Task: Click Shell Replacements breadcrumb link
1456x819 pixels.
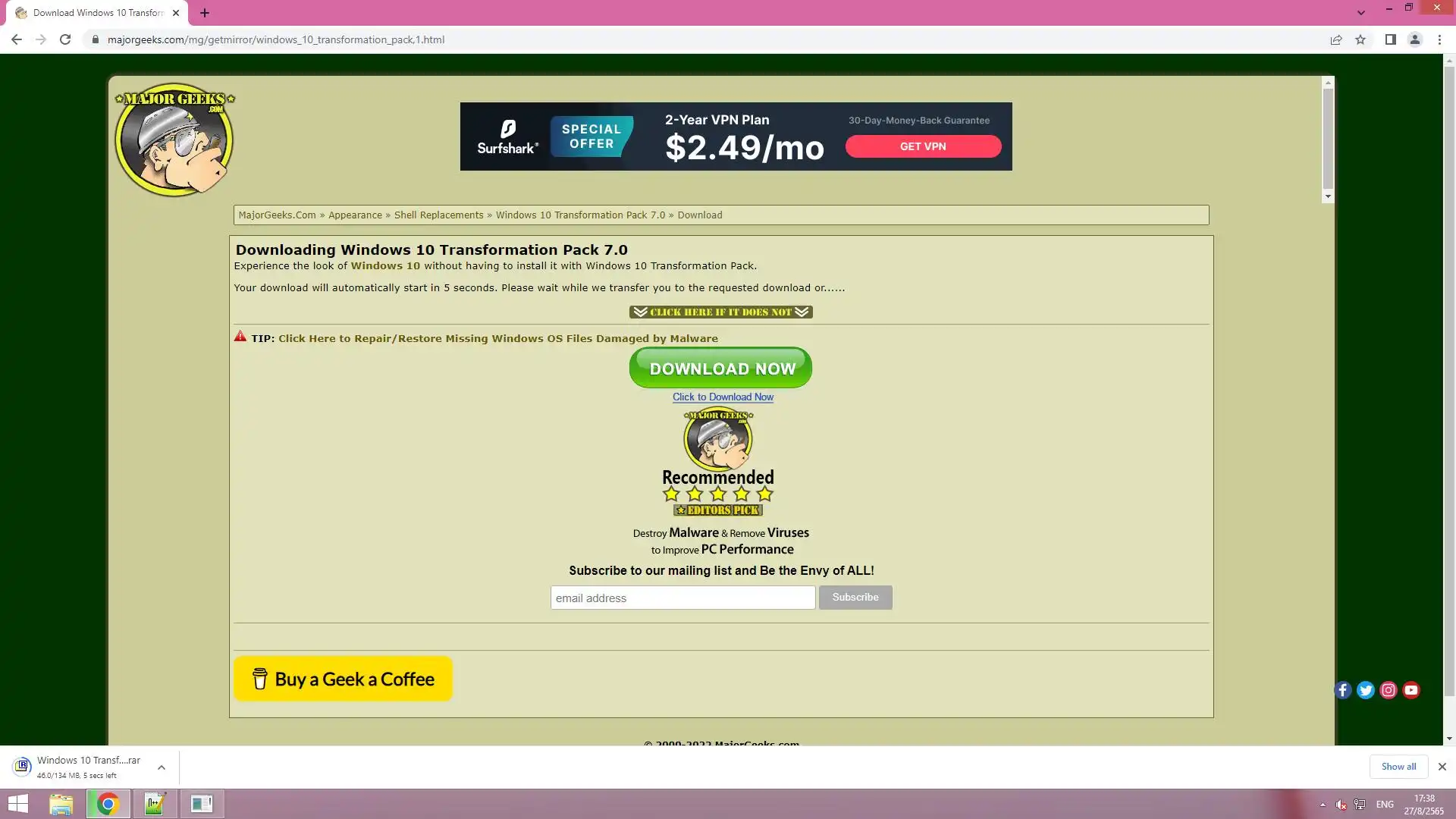Action: click(438, 215)
